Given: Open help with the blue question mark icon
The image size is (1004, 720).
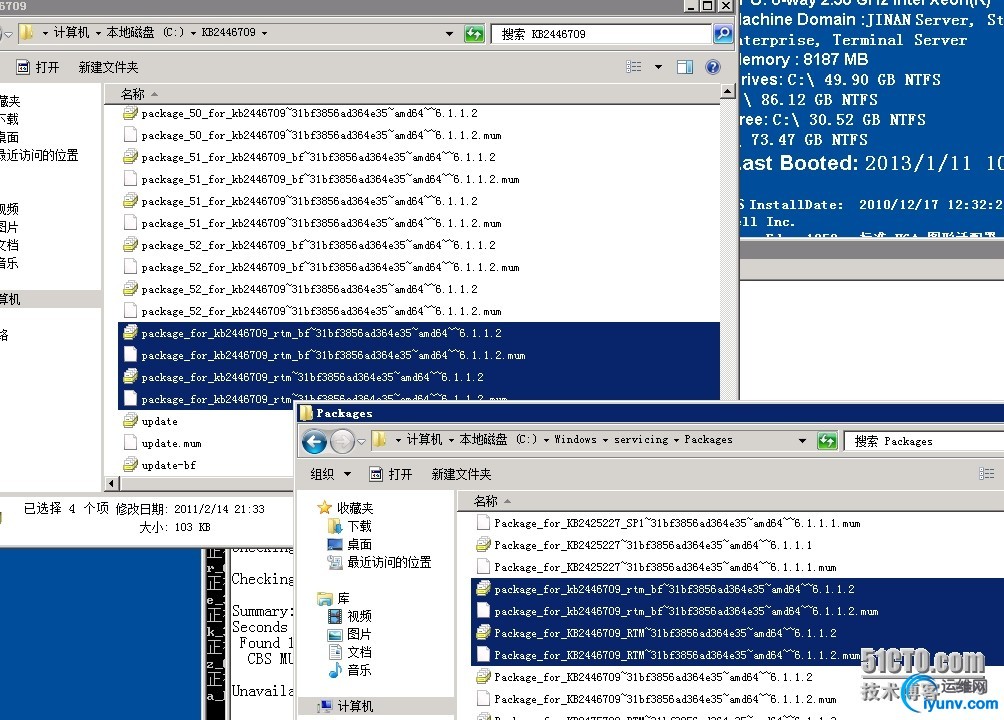Looking at the screenshot, I should pos(712,67).
